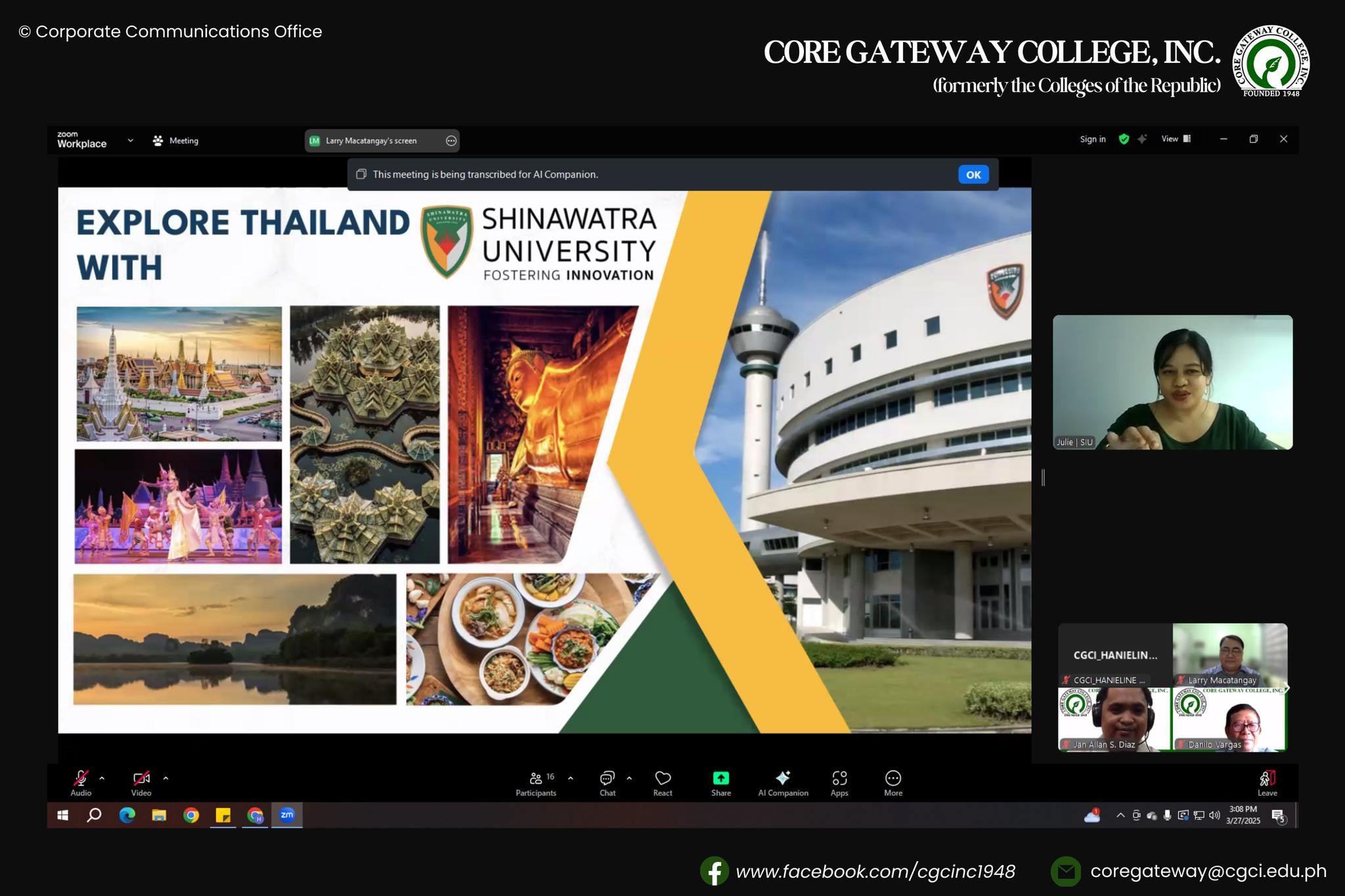Click the green Share screen icon

tap(720, 778)
